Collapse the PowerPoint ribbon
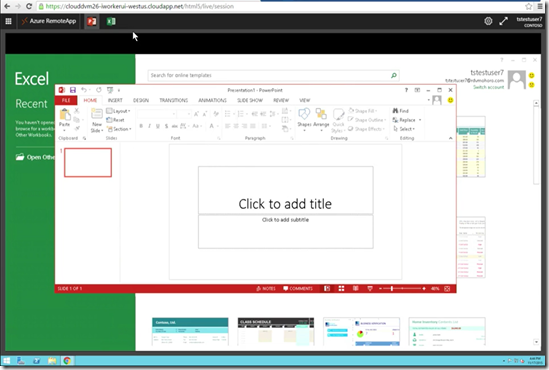 (450, 138)
